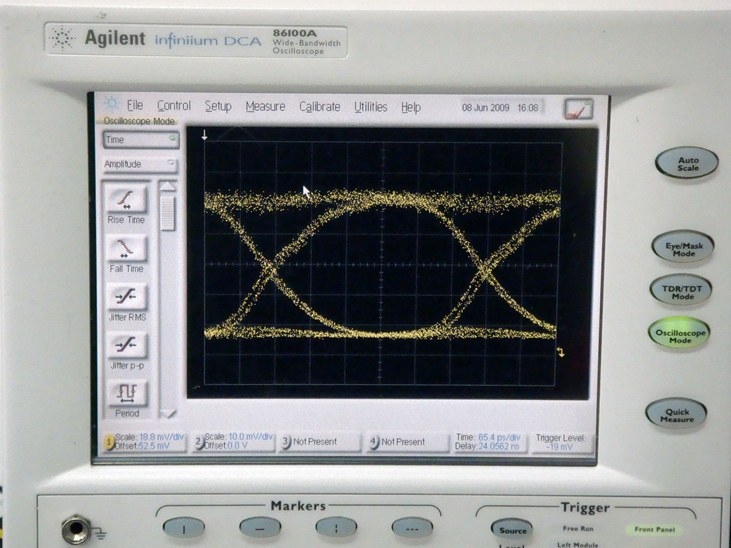Click the dashed horizontal Markers button
The image size is (731, 548).
pos(412,528)
